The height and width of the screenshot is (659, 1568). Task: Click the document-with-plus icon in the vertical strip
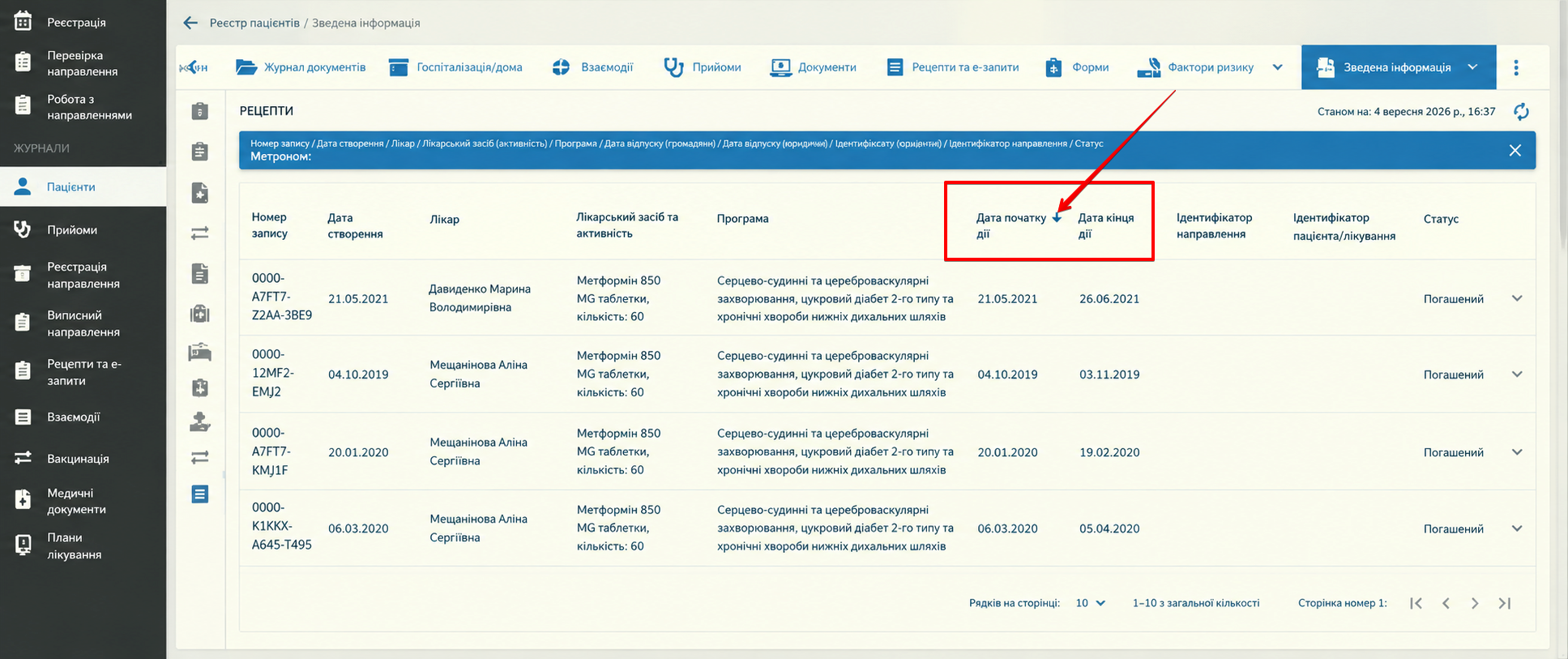point(200,193)
